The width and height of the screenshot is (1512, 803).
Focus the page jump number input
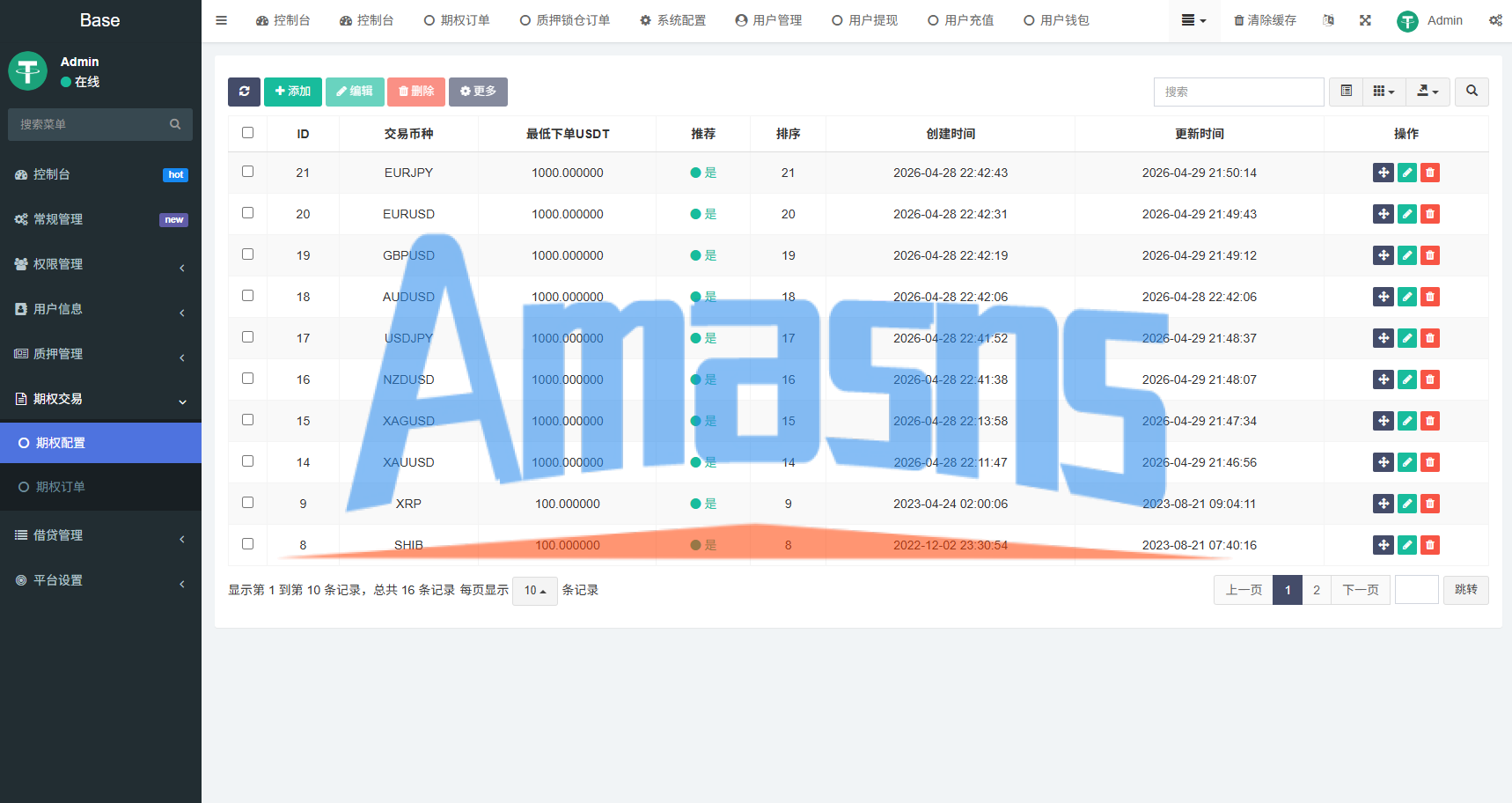(x=1417, y=590)
